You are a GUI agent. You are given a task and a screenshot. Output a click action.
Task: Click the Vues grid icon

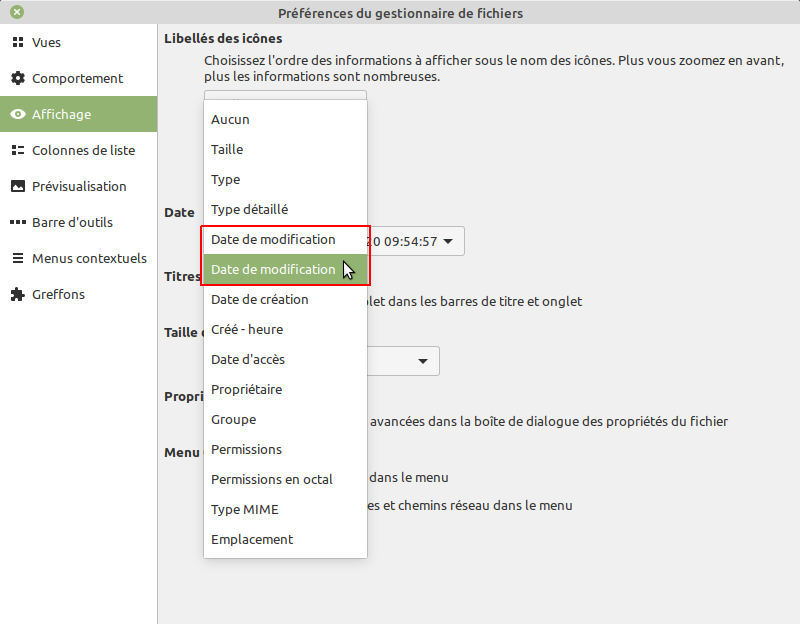(x=18, y=42)
